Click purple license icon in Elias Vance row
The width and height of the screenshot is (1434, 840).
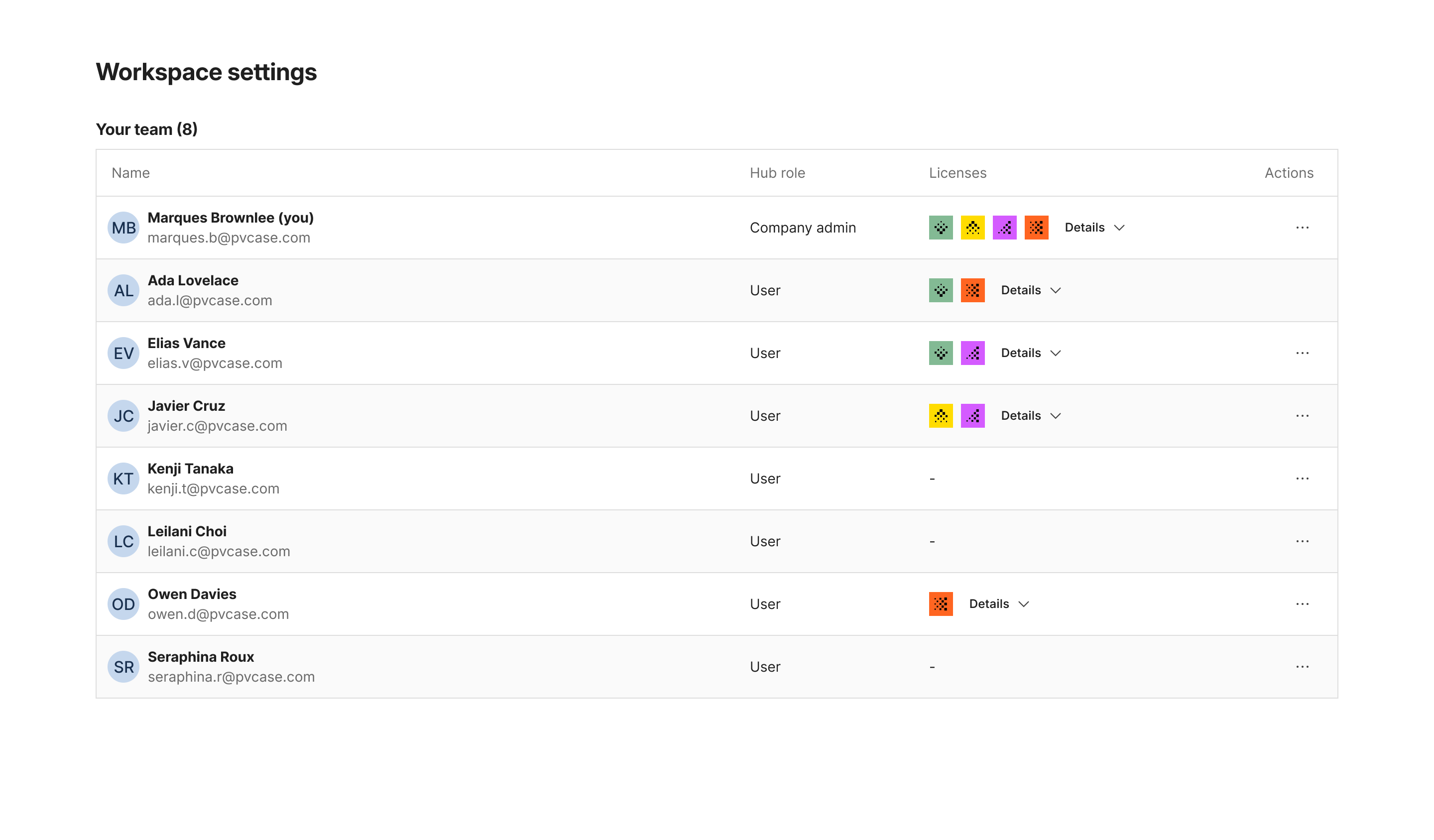pyautogui.click(x=972, y=353)
